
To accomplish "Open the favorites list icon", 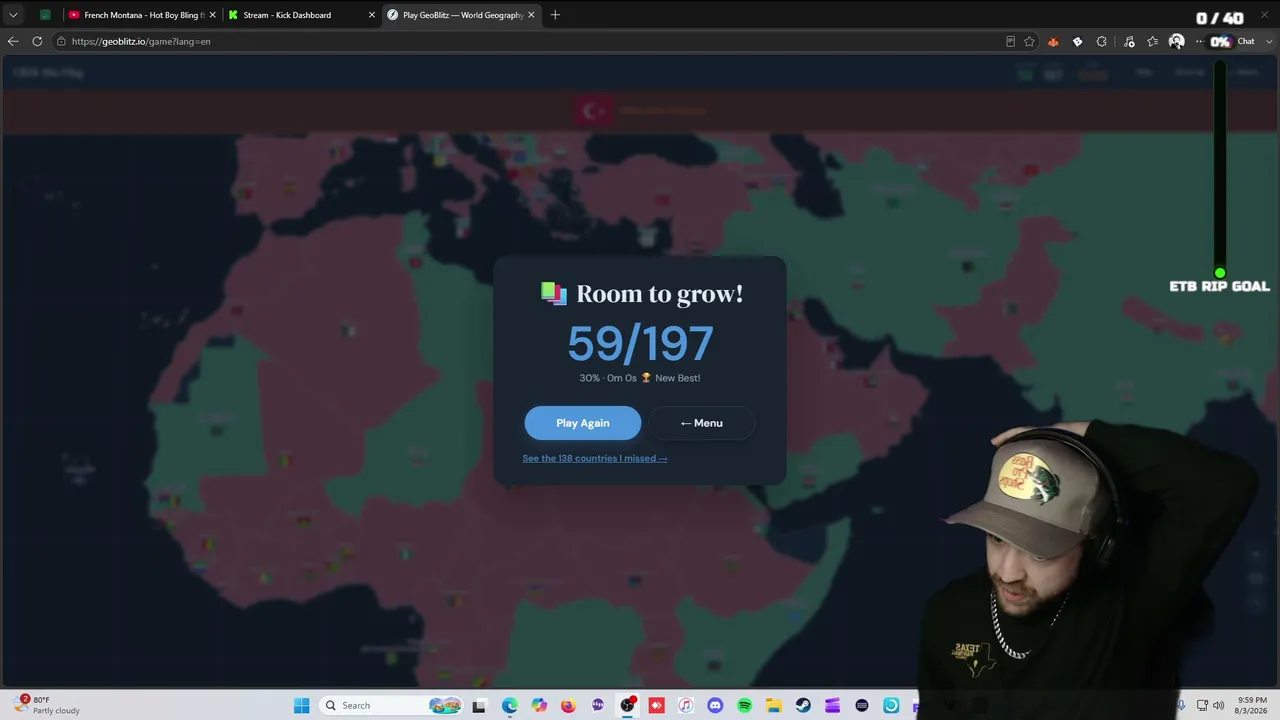I will pos(1153,41).
